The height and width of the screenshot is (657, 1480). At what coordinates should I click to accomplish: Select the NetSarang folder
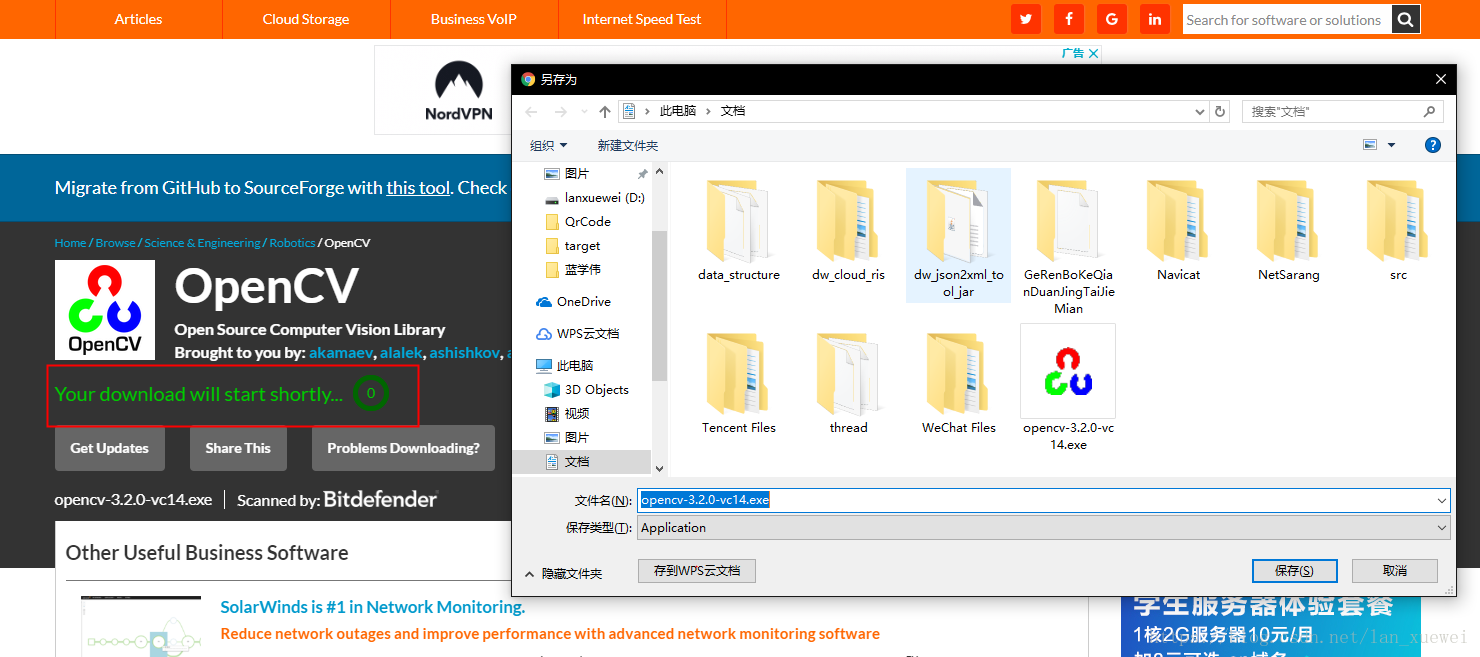[x=1288, y=232]
